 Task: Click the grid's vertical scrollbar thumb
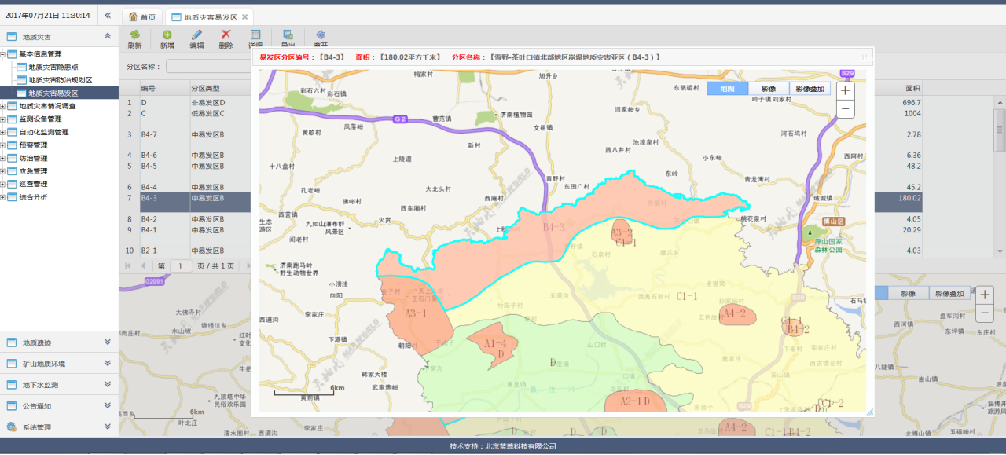click(999, 130)
